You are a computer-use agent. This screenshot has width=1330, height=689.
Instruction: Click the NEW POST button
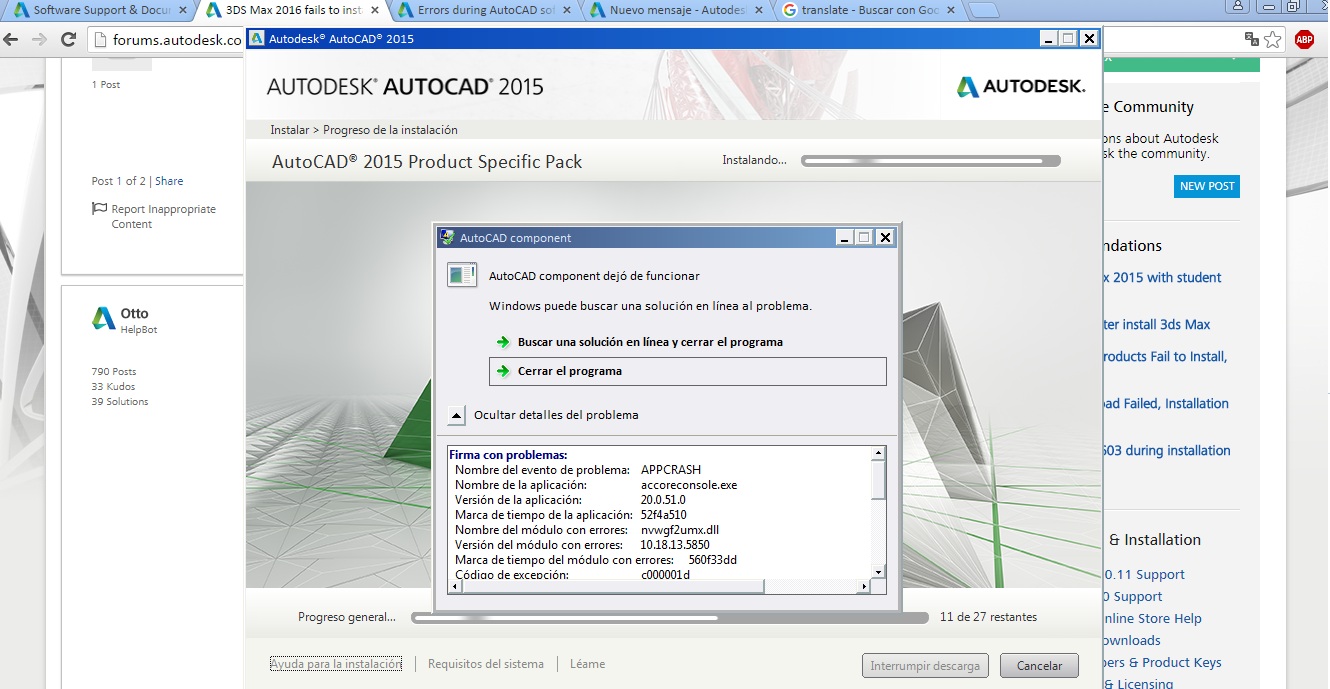click(x=1206, y=186)
